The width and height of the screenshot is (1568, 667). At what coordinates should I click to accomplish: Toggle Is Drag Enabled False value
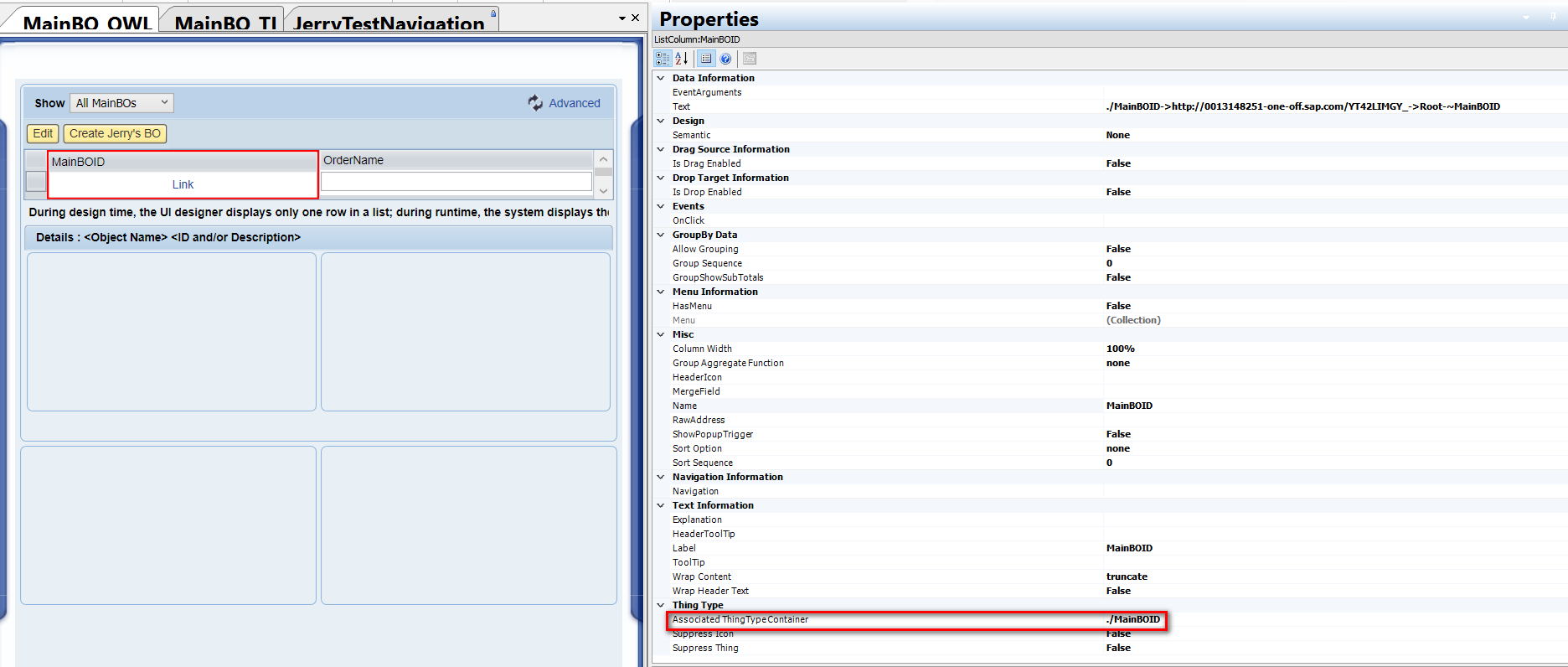pos(1118,163)
